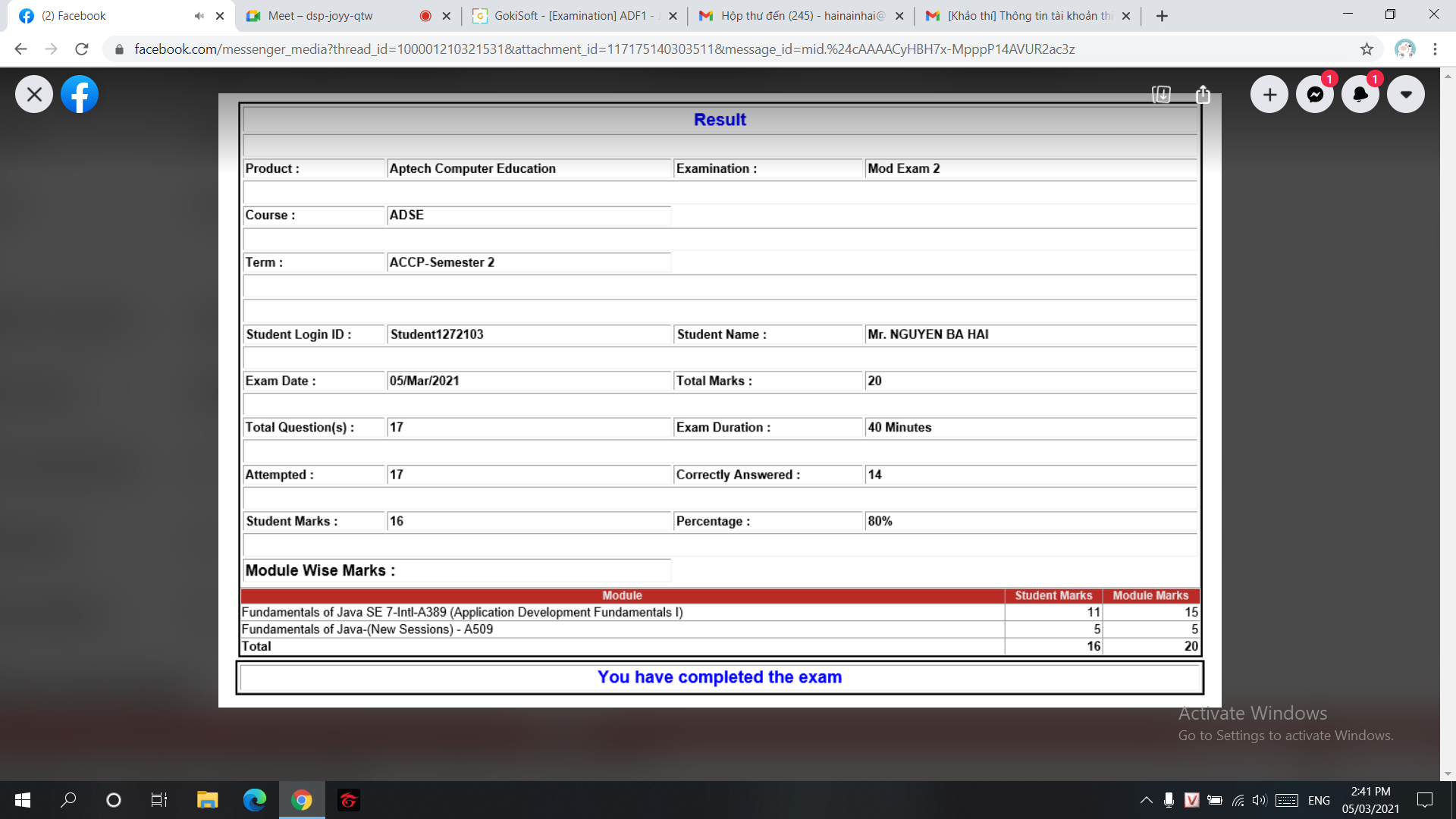Screen dimensions: 1456x819
Task: Reload the current page
Action: (82, 49)
